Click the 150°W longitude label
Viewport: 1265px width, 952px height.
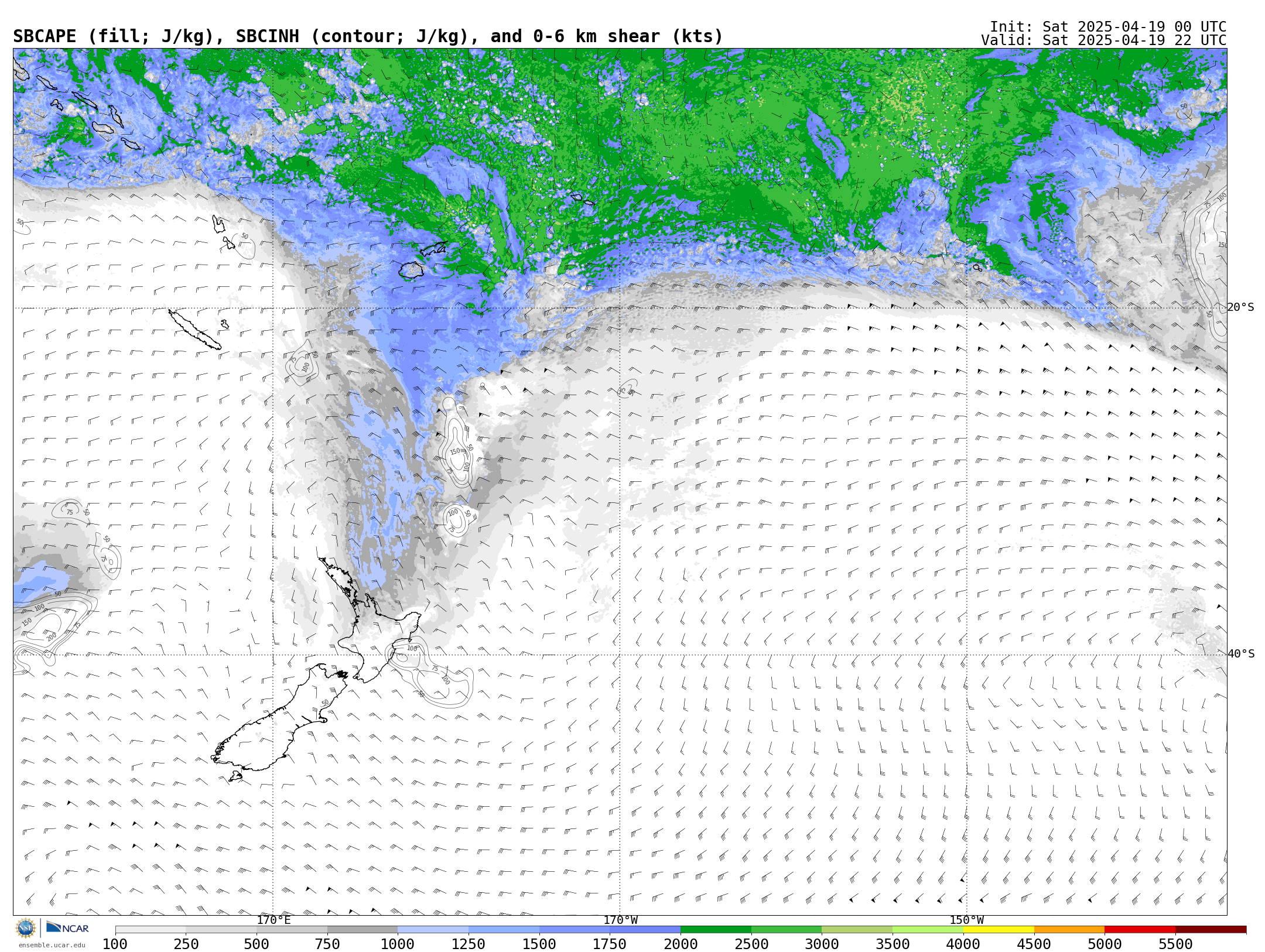click(x=967, y=920)
